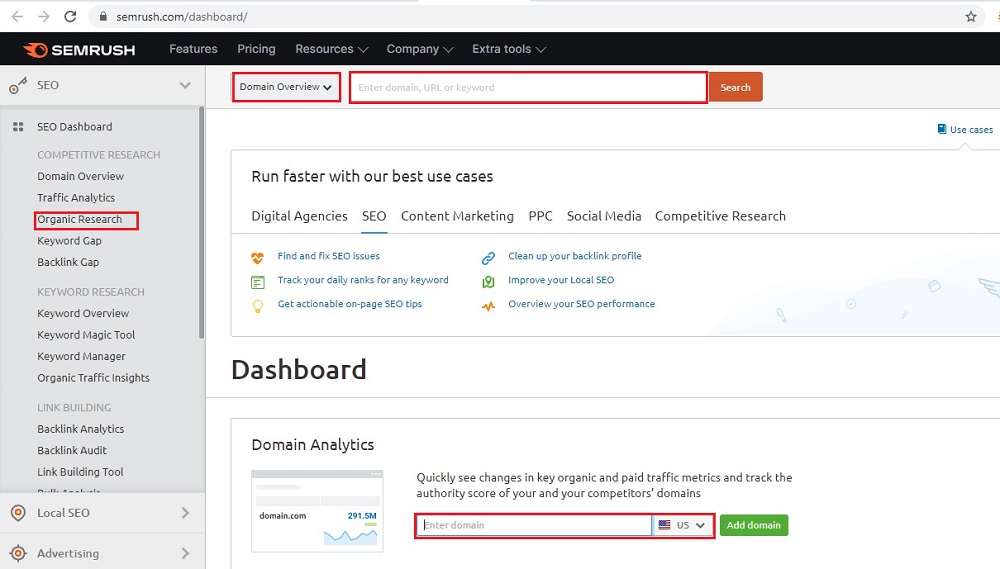Open the US country dropdown

tap(682, 525)
